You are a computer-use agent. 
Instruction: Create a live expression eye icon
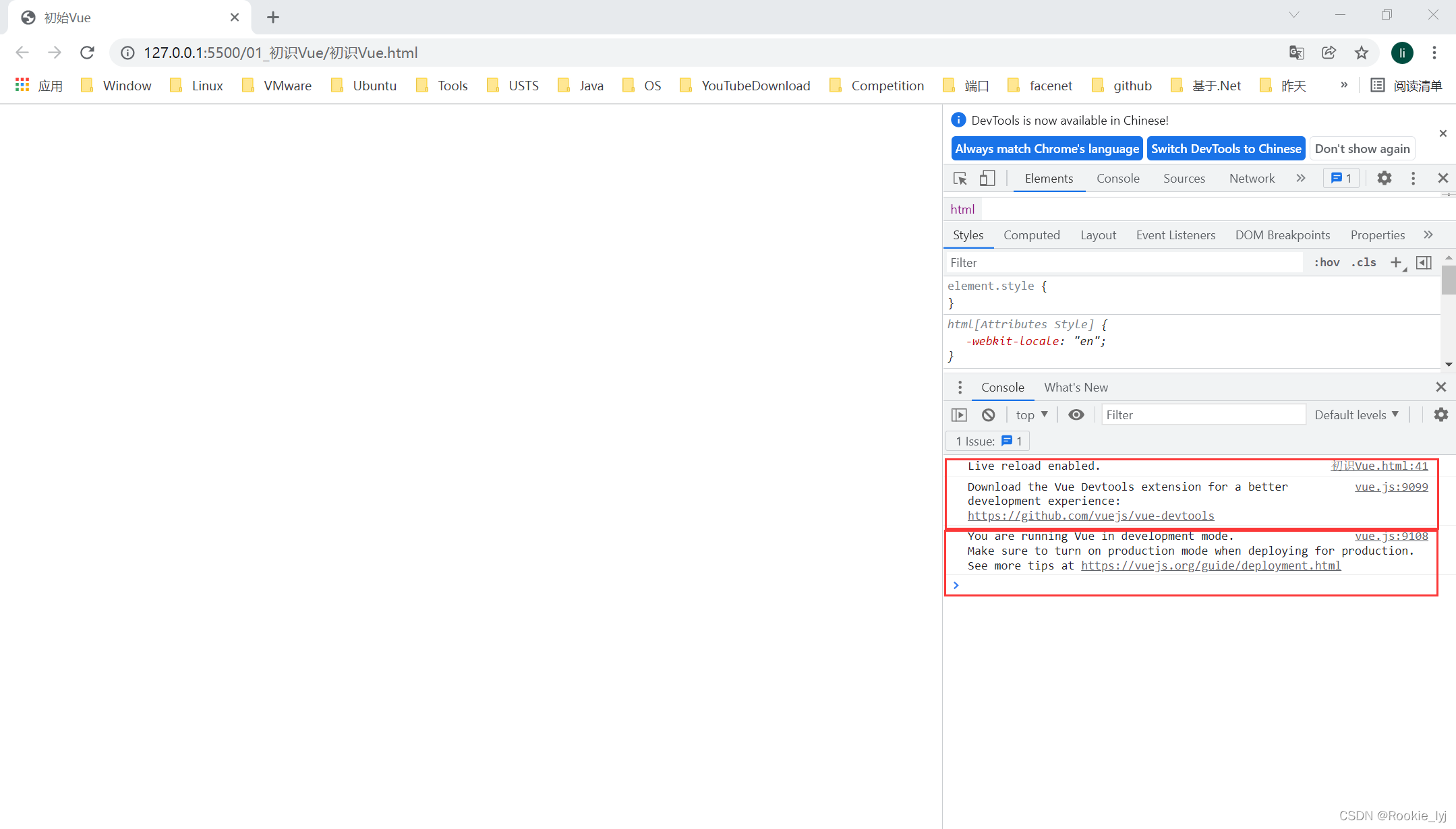pos(1076,414)
